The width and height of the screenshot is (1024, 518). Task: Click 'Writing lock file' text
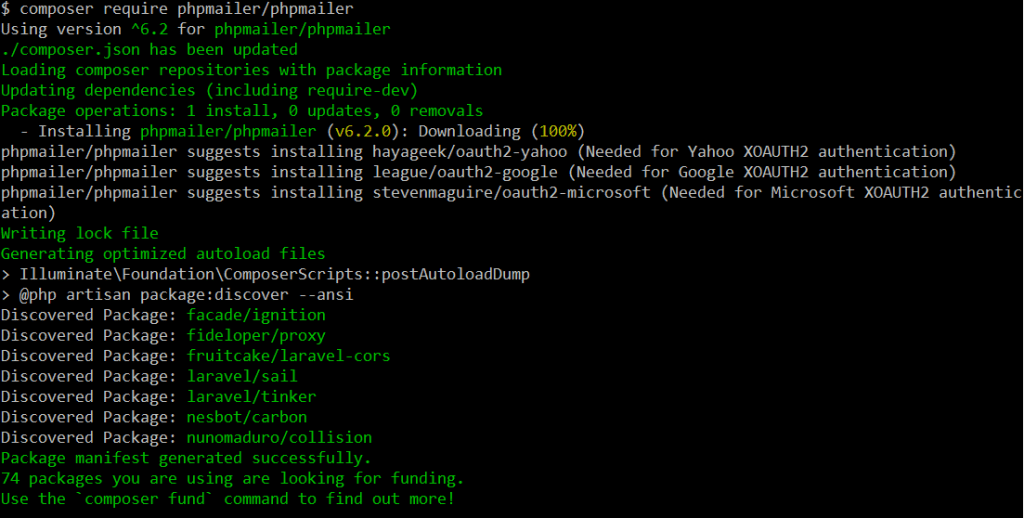tap(80, 233)
